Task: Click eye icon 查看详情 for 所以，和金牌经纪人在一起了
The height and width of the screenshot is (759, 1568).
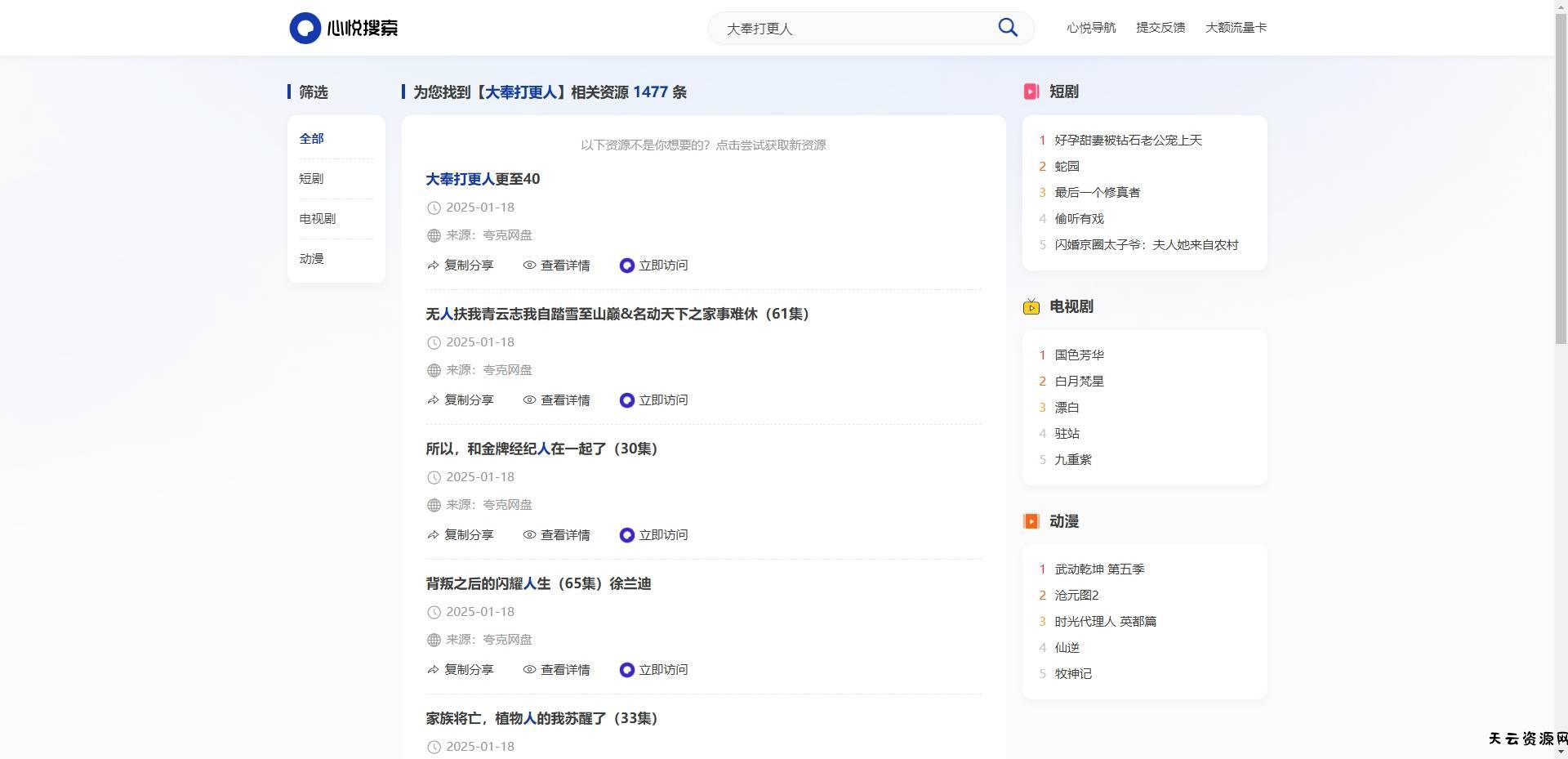Action: (529, 535)
